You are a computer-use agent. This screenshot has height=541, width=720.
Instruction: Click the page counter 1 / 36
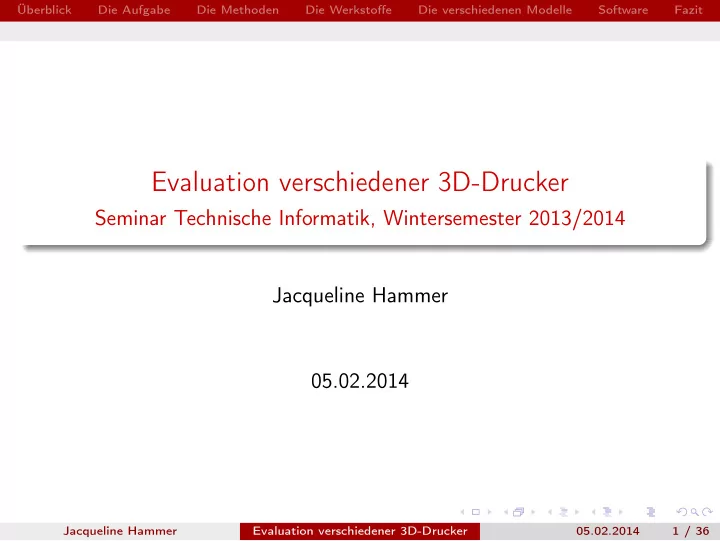pos(691,531)
